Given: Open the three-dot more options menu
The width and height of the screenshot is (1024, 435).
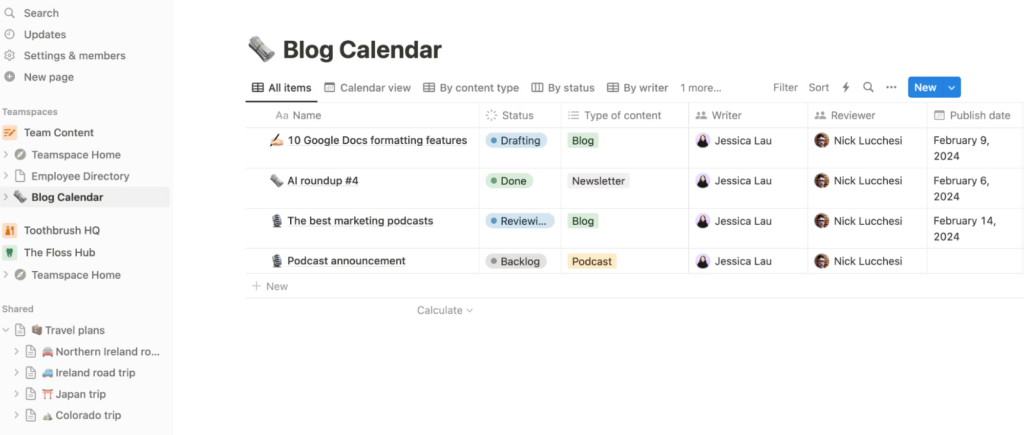Looking at the screenshot, I should (891, 88).
